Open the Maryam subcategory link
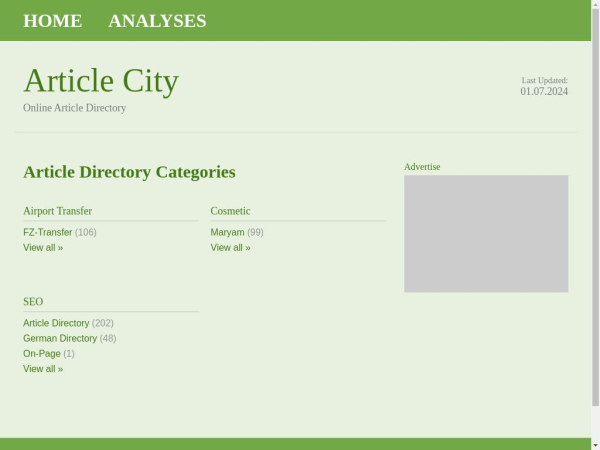 click(227, 232)
